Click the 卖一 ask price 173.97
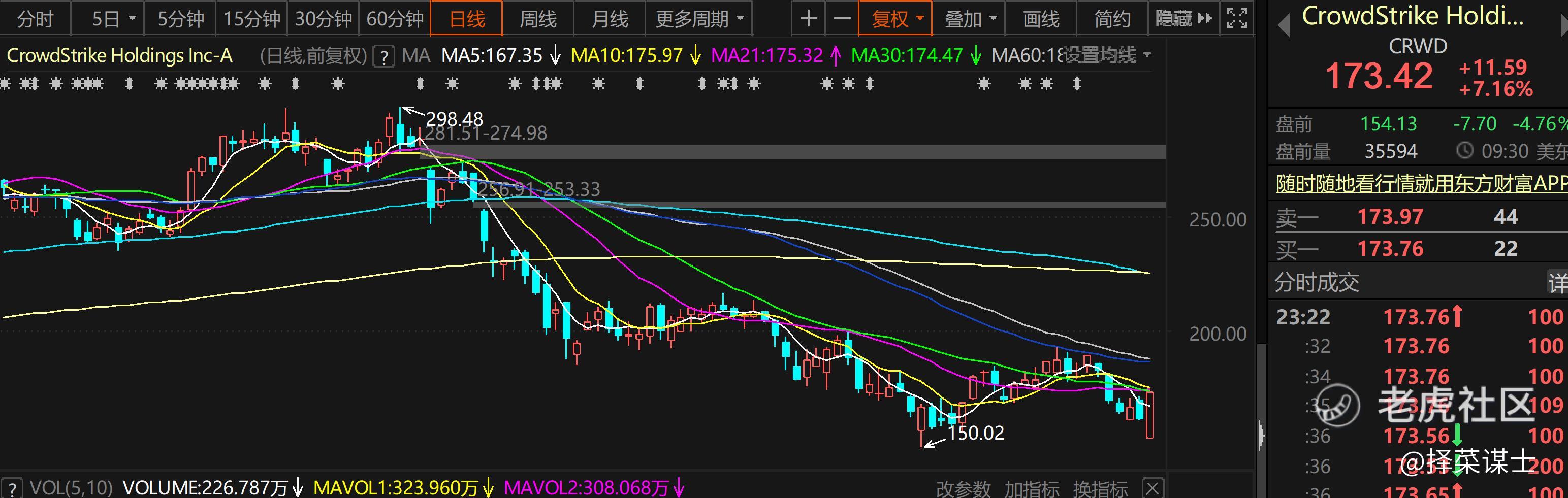 tap(1390, 216)
